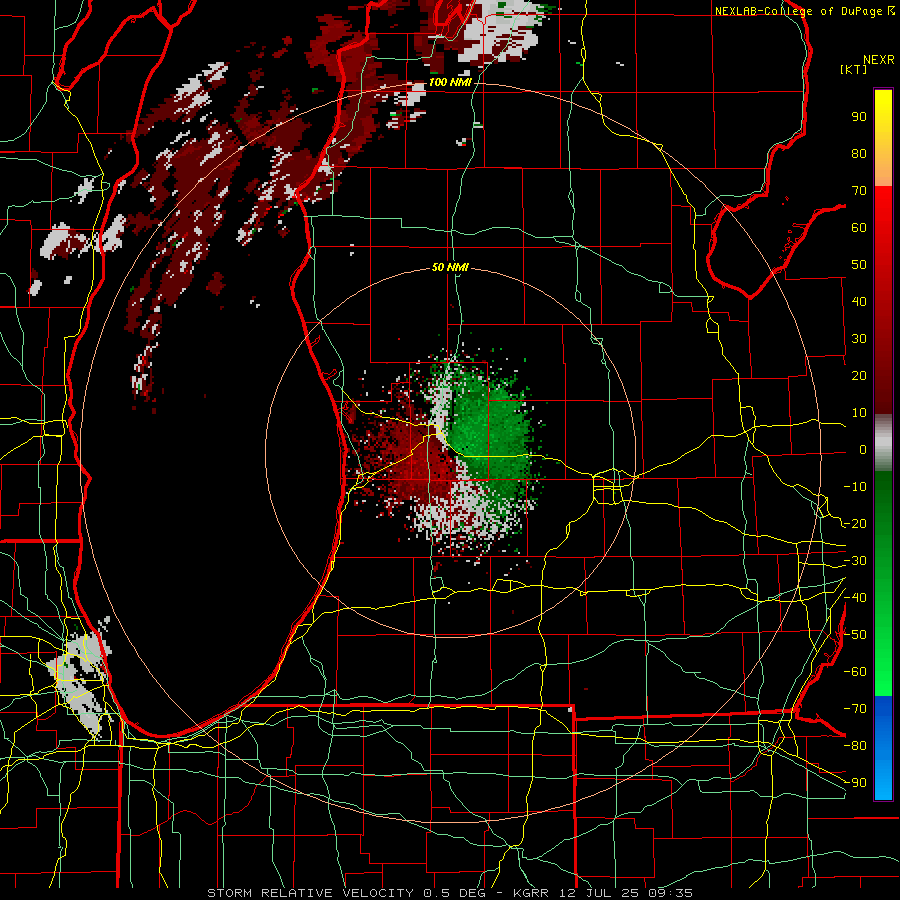Click the Storm Relative Velocity KGRR caption
This screenshot has height=900, width=900.
coord(449,893)
